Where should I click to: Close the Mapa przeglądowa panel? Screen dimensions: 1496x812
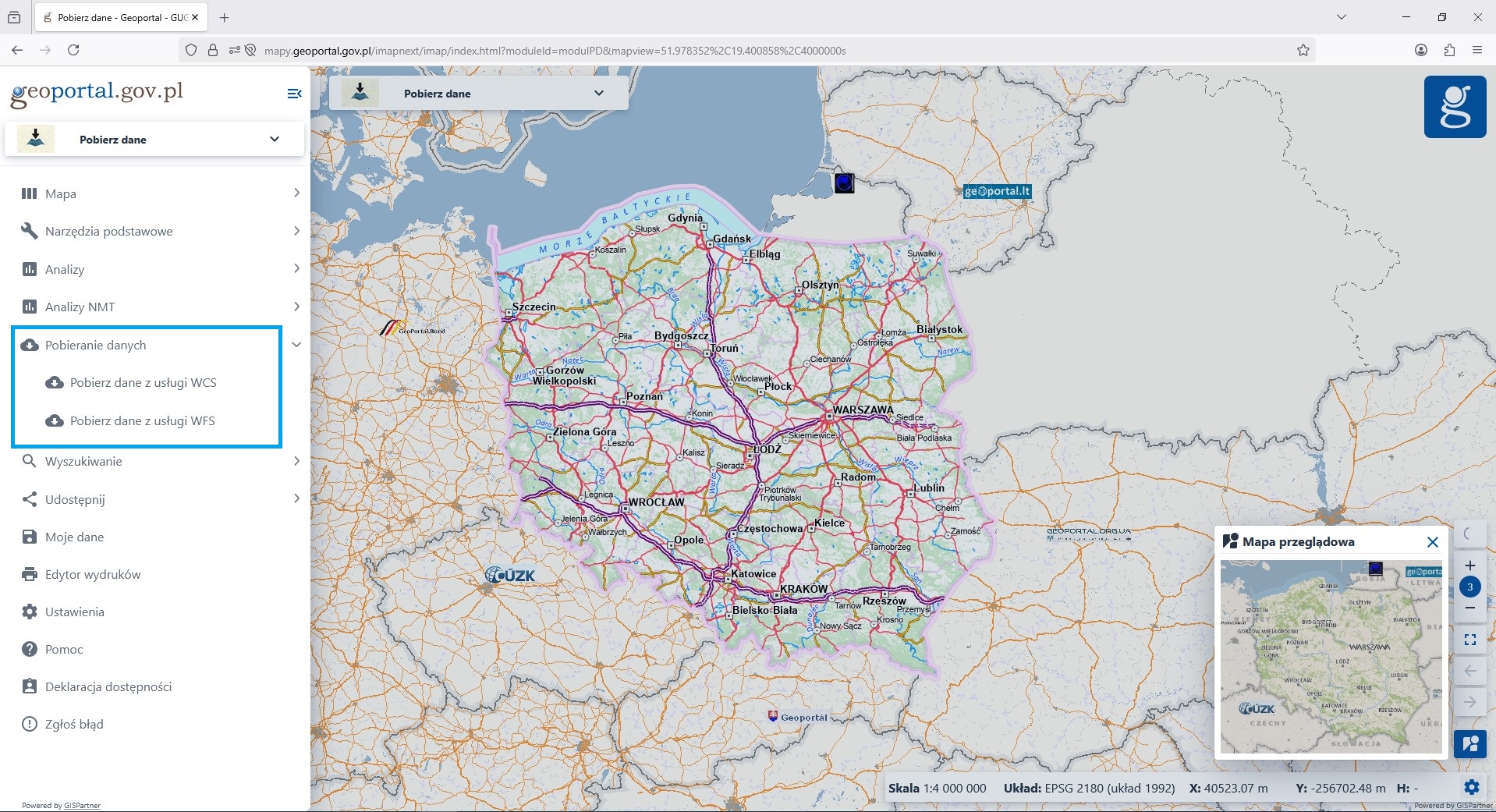[1433, 542]
